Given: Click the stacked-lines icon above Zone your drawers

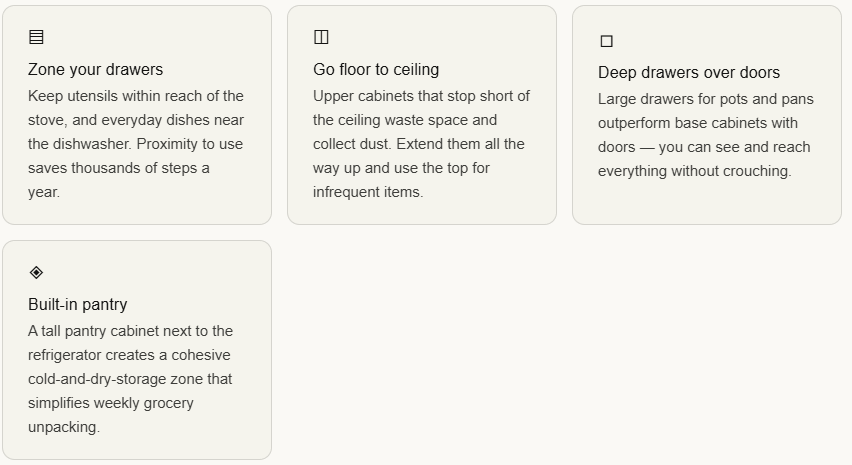Looking at the screenshot, I should pos(37,38).
